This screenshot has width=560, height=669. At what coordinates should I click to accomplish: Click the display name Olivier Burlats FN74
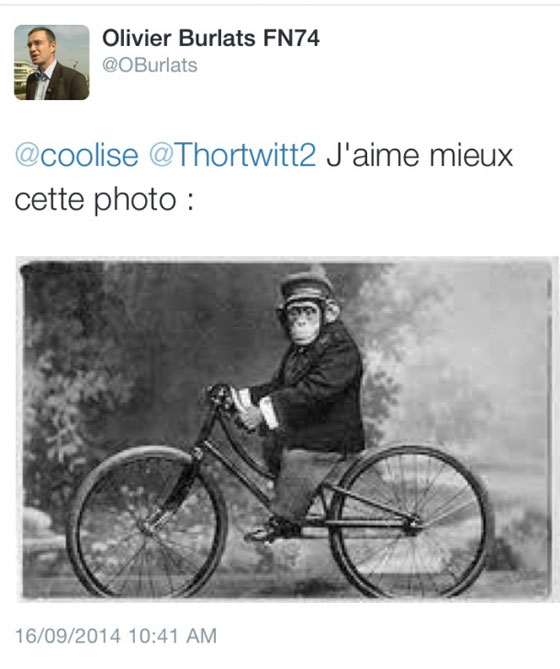click(211, 38)
